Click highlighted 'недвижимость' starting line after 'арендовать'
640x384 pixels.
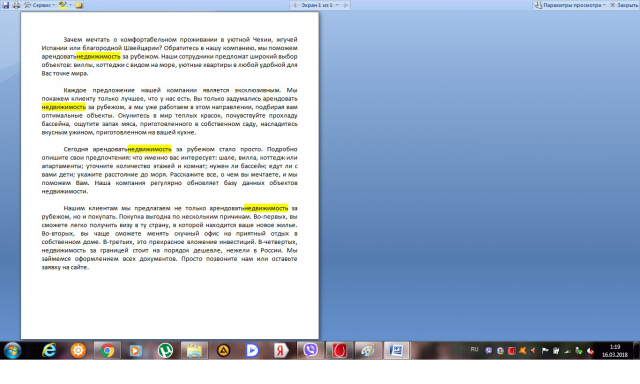(64, 107)
